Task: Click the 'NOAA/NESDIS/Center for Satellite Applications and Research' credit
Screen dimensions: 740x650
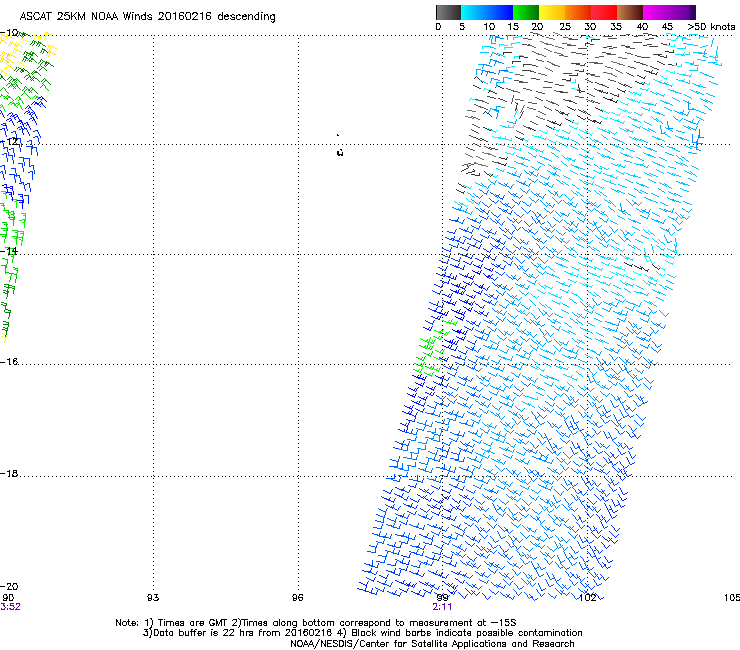Action: click(x=432, y=644)
